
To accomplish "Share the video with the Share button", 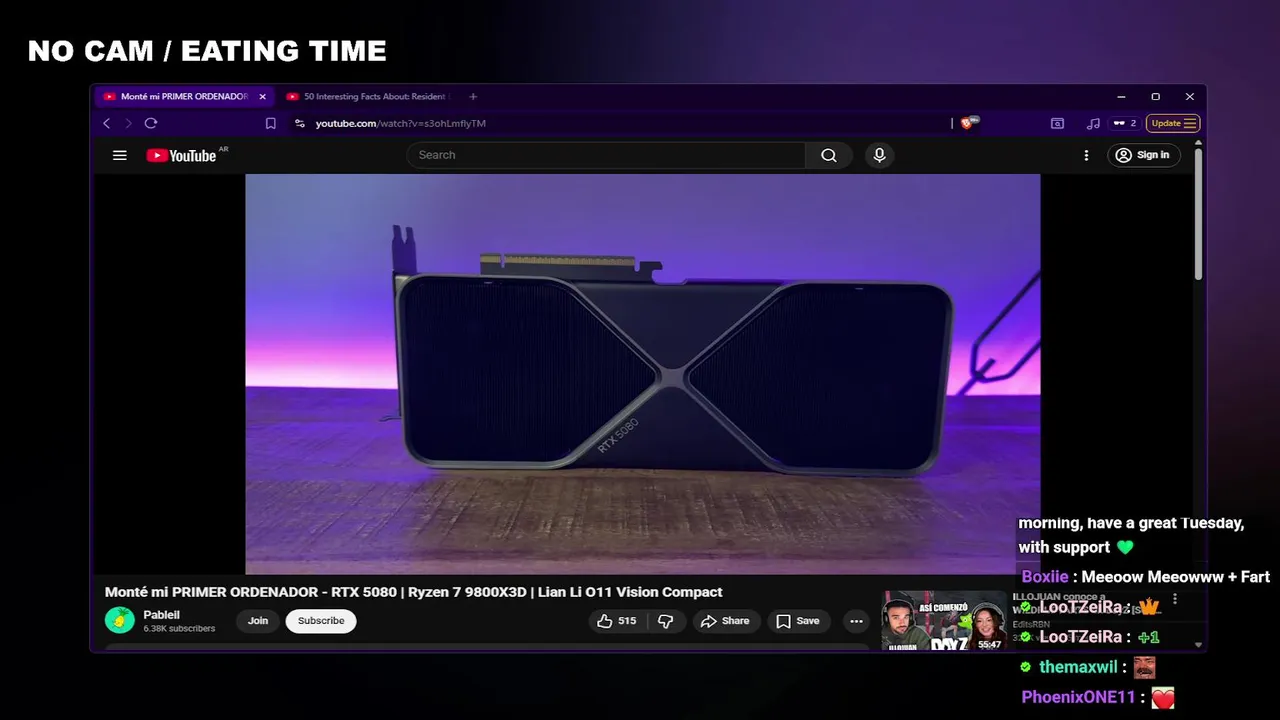I will tap(725, 621).
